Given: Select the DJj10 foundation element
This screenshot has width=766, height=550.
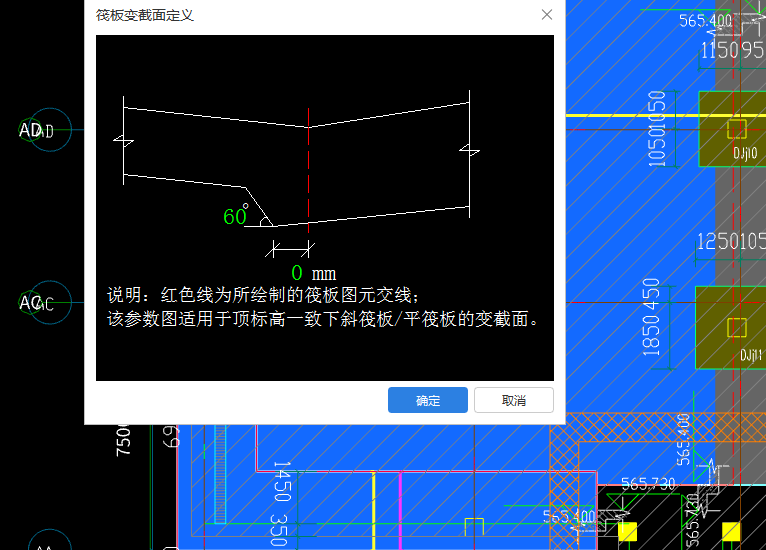Looking at the screenshot, I should tap(732, 129).
